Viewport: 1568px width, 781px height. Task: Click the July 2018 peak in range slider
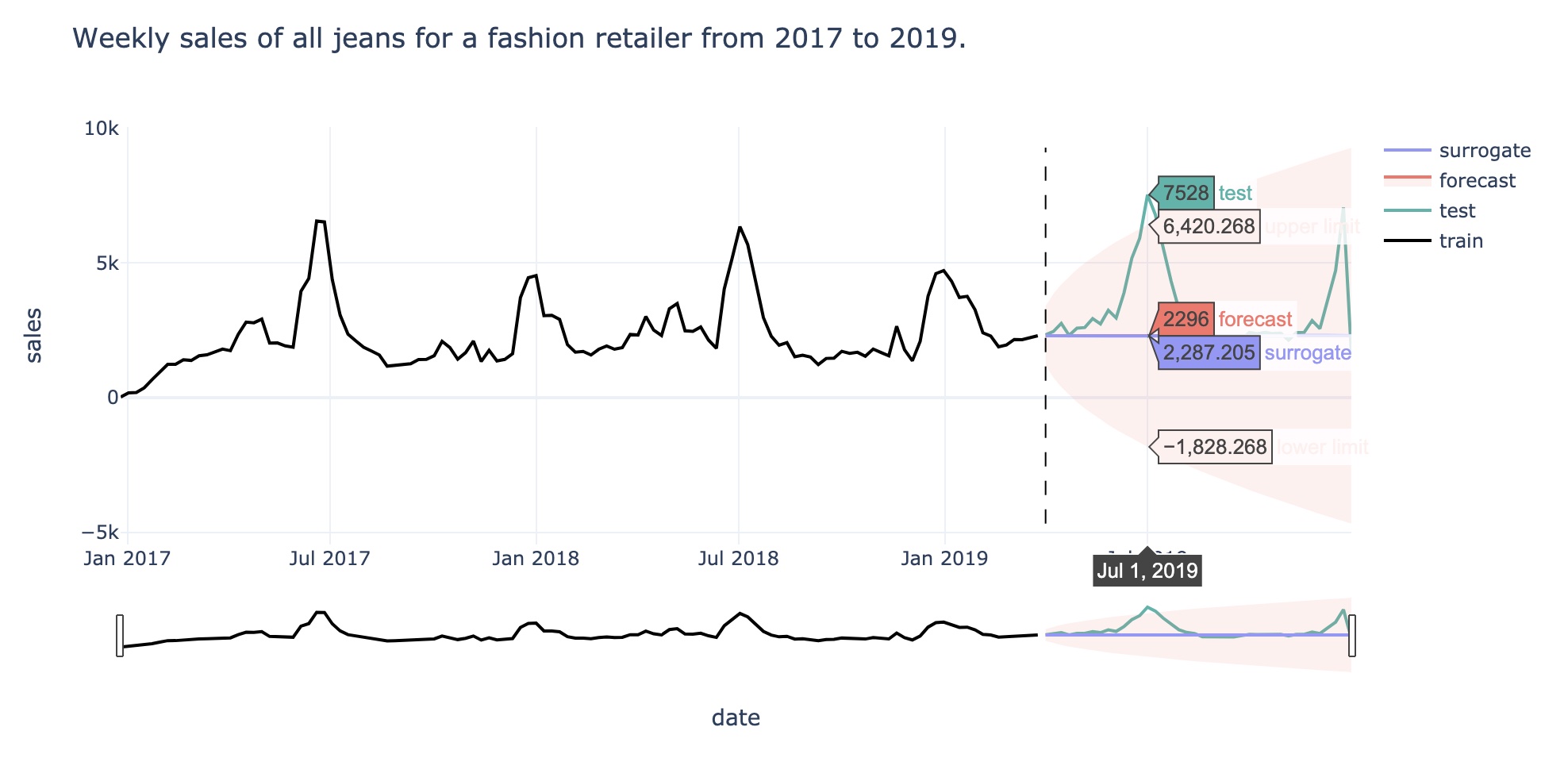[740, 614]
